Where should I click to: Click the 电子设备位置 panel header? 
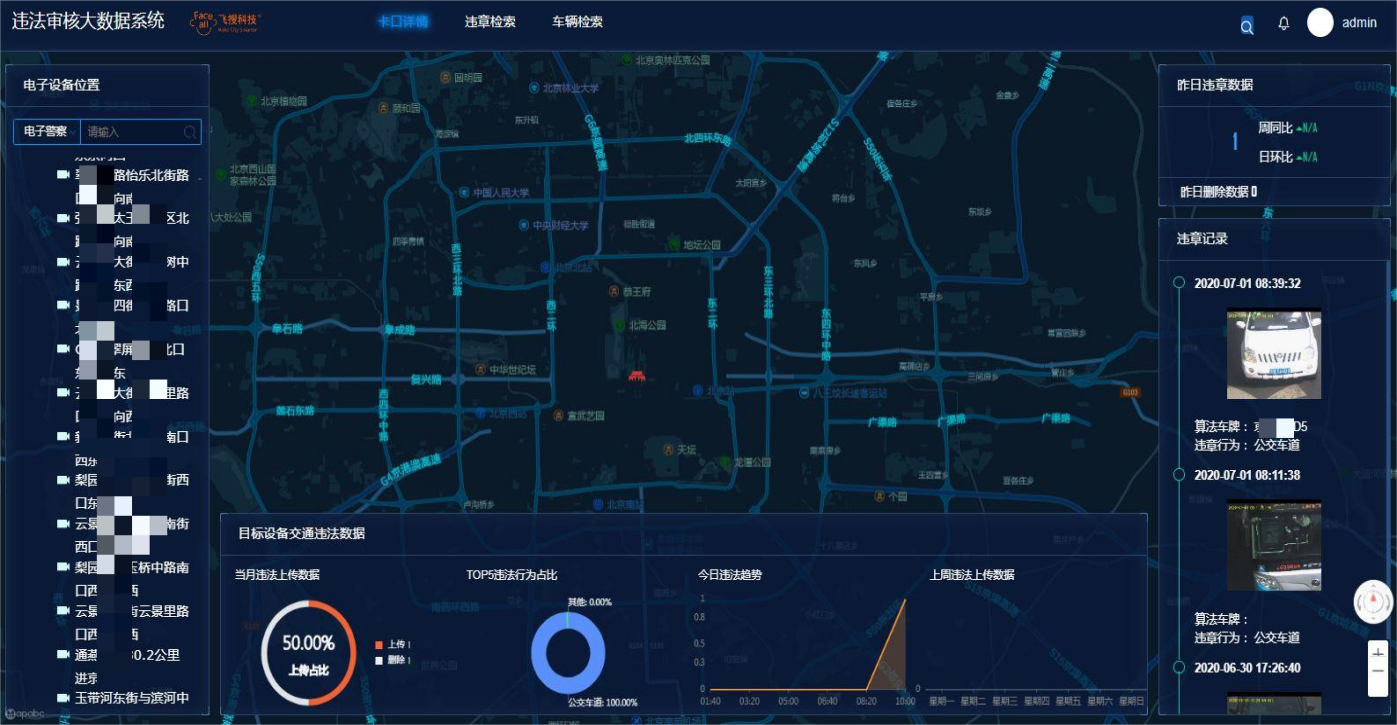coord(61,85)
